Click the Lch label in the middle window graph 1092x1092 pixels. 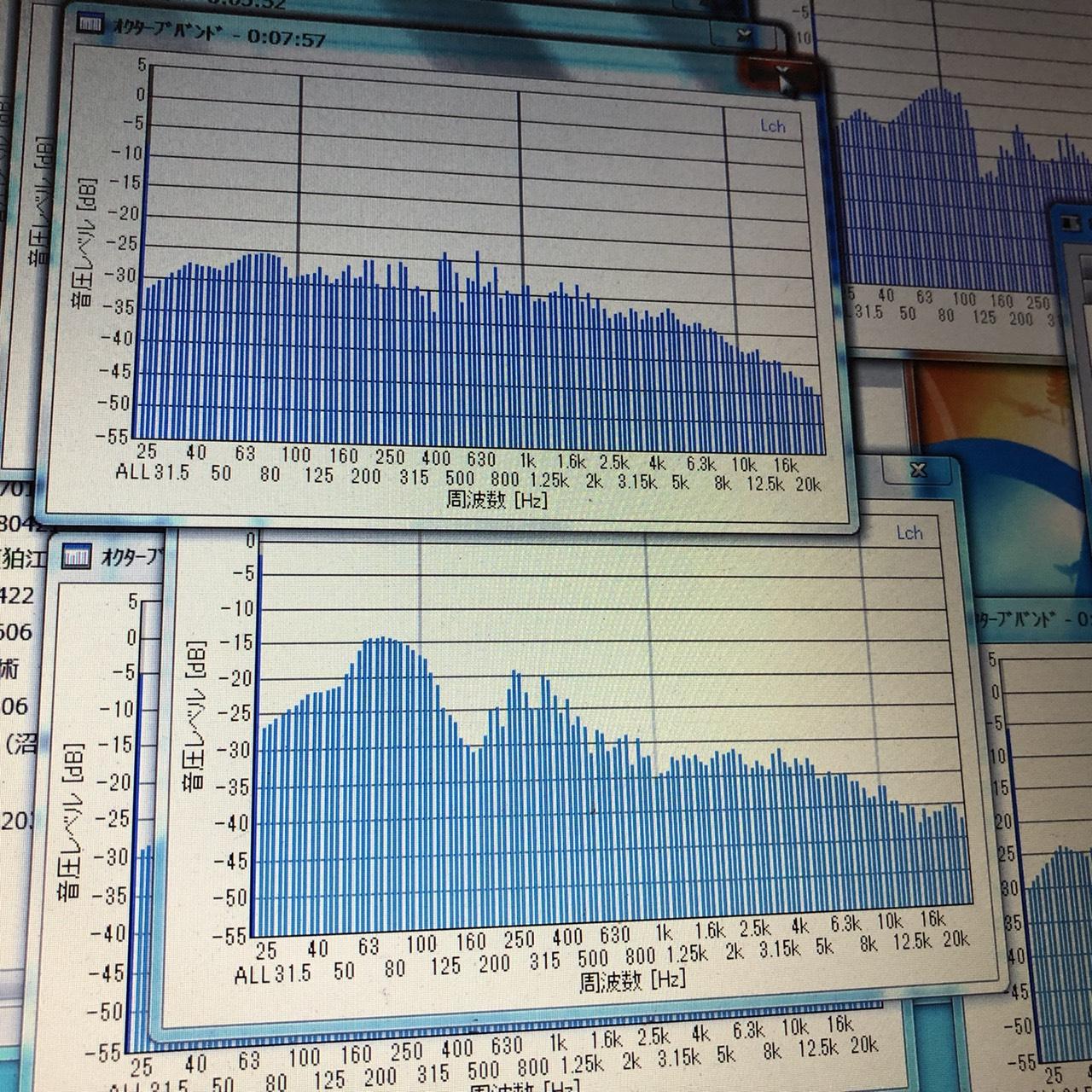tap(909, 533)
